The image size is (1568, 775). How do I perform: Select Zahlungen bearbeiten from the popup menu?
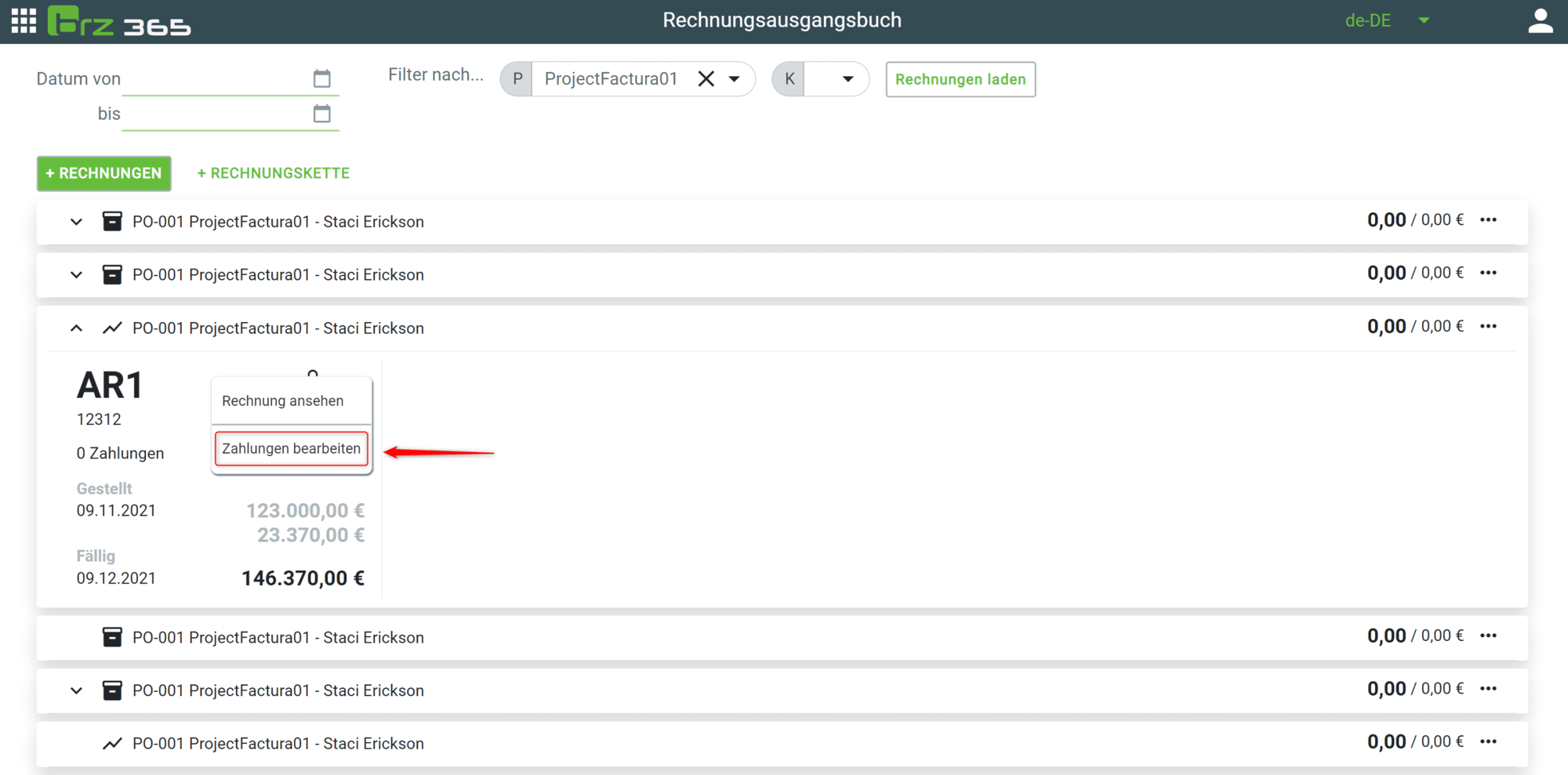[292, 449]
